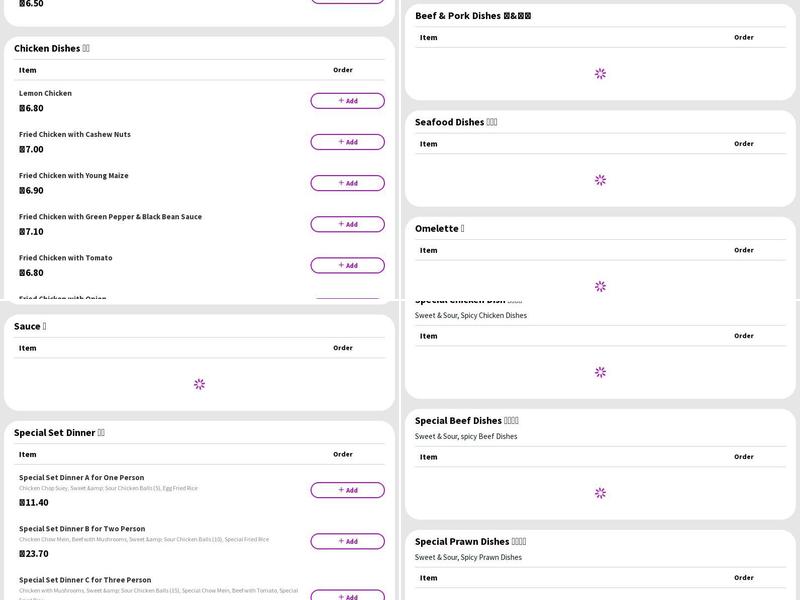Add Lemon Chicken to the order
Image resolution: width=800 pixels, height=600 pixels.
click(x=347, y=101)
